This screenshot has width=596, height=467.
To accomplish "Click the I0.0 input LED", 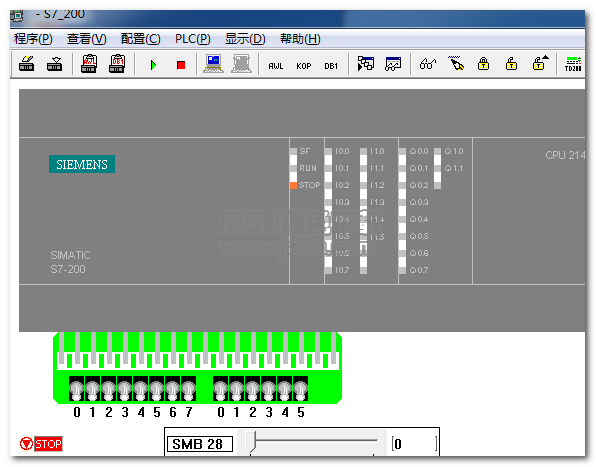I will coord(328,151).
